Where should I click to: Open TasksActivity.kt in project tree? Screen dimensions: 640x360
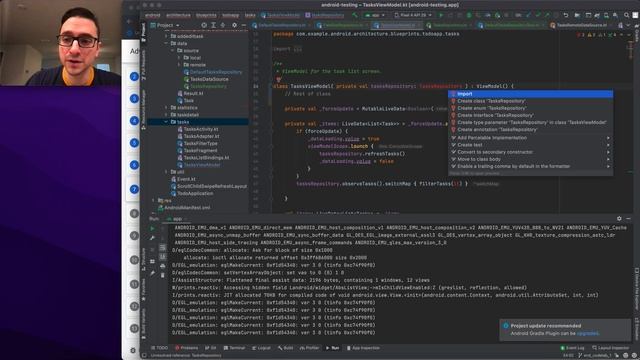tap(198, 129)
